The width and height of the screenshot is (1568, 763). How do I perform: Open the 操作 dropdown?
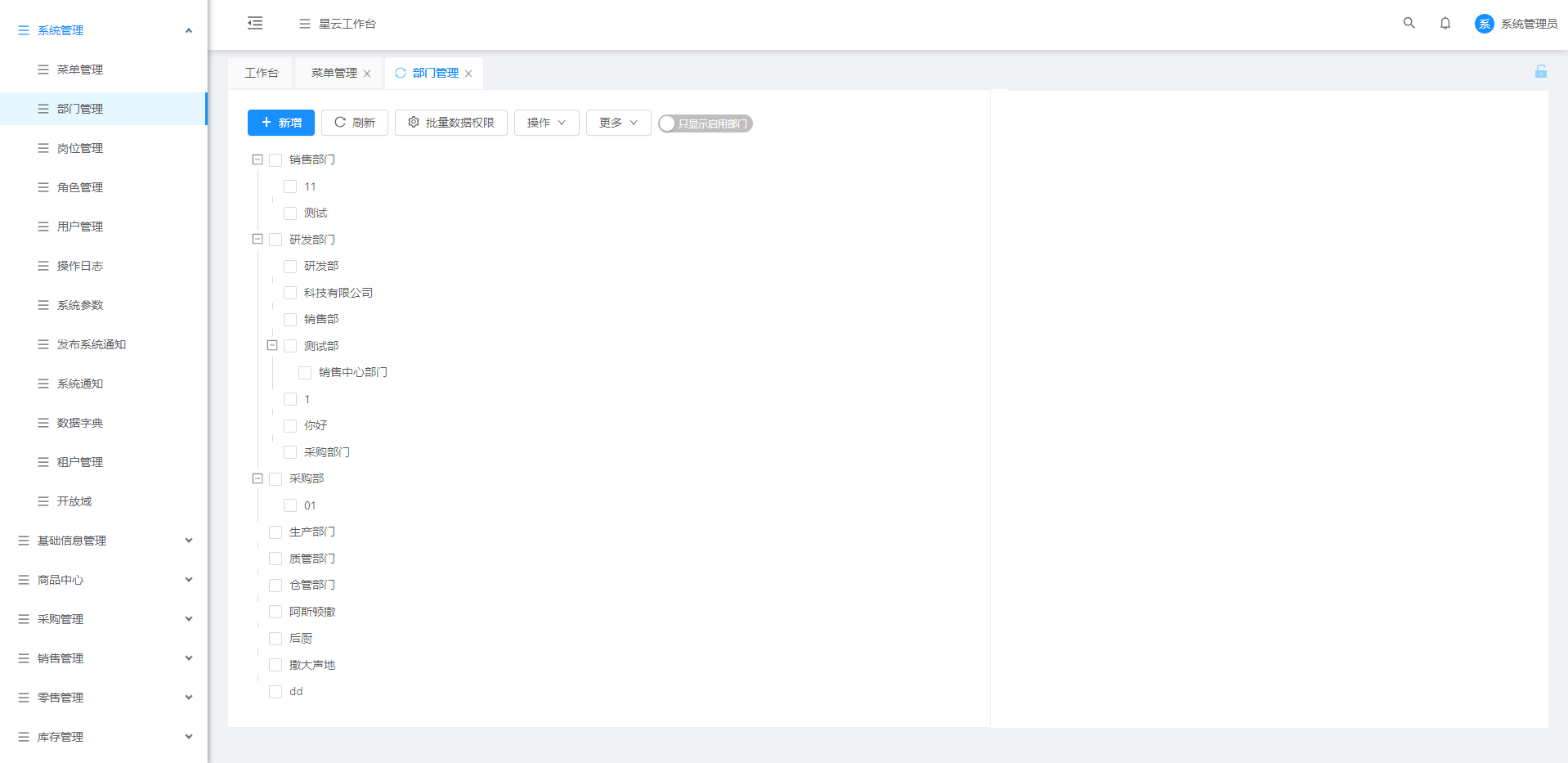[547, 123]
